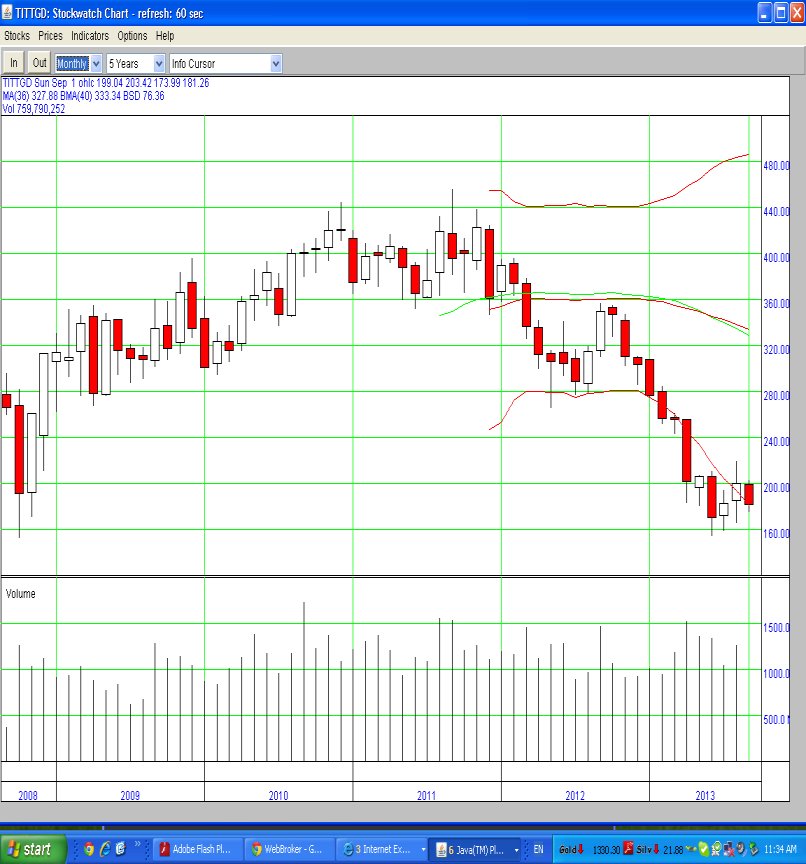Maximize the Stockwatch Chart window
Viewport: 806px width, 864px height.
(x=781, y=12)
